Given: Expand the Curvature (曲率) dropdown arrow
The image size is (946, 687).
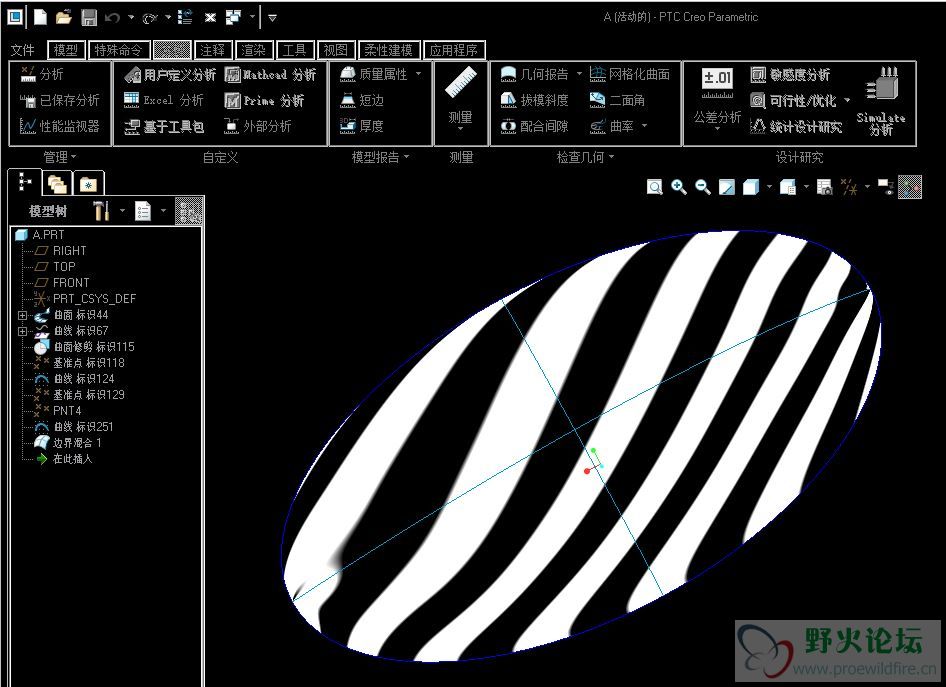Looking at the screenshot, I should click(644, 126).
